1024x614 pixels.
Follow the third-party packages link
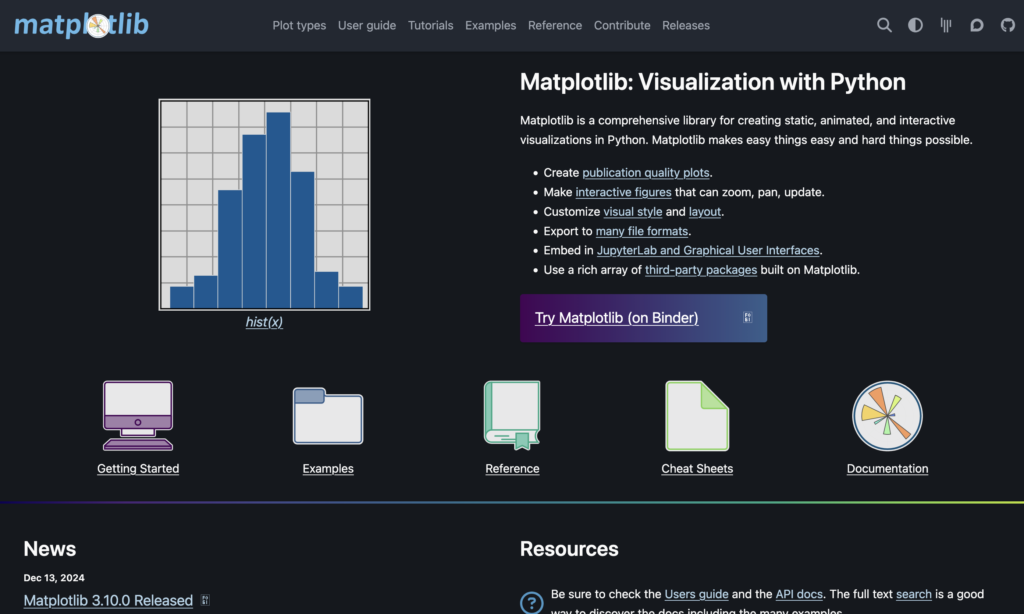701,270
